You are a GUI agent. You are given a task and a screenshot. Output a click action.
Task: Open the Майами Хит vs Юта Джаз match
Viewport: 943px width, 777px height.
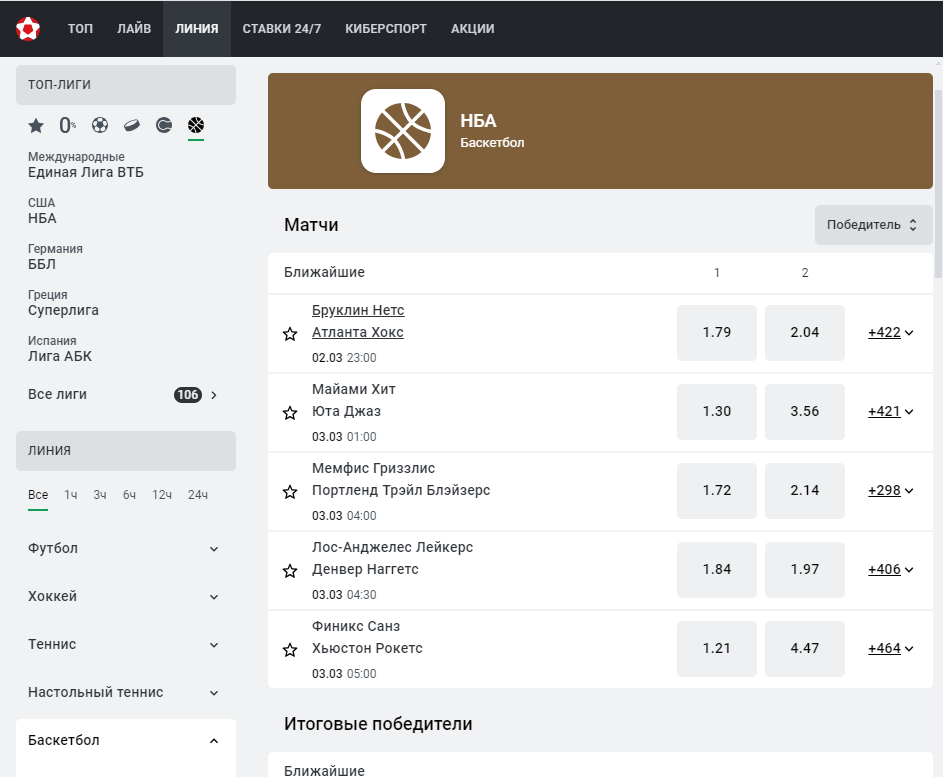point(354,401)
